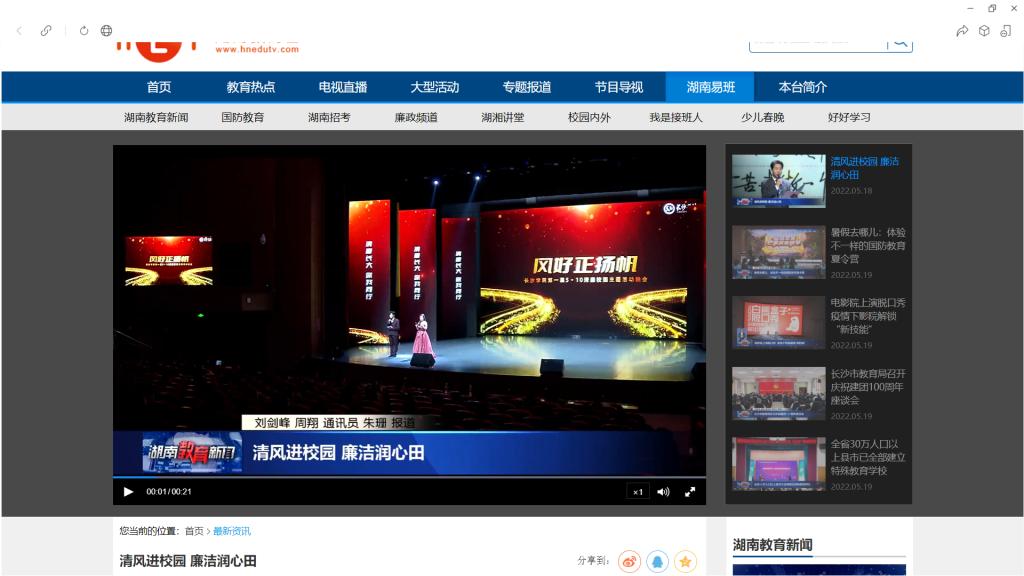Click the globe icon in browser toolbar
This screenshot has width=1024, height=576.
[x=107, y=31]
